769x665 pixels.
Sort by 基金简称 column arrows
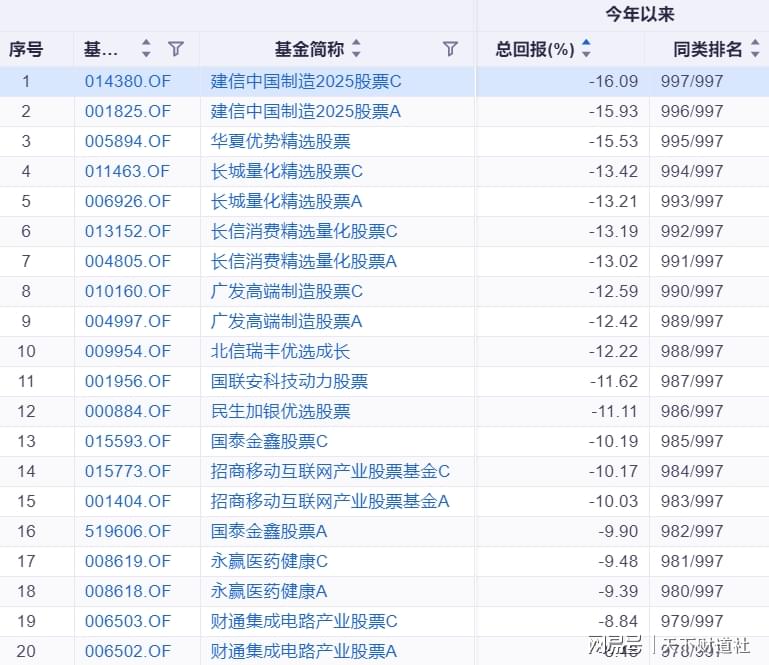357,49
